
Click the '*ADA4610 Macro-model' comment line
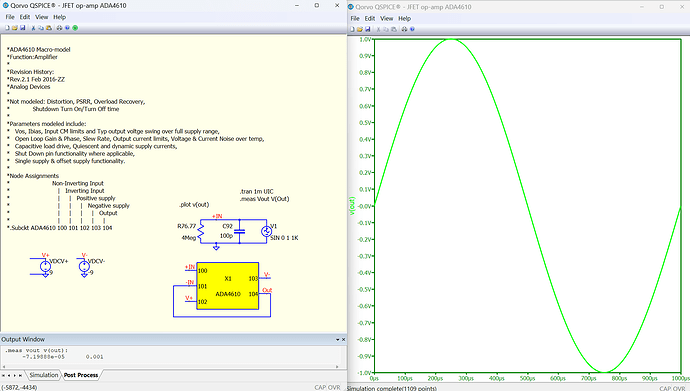(x=39, y=50)
